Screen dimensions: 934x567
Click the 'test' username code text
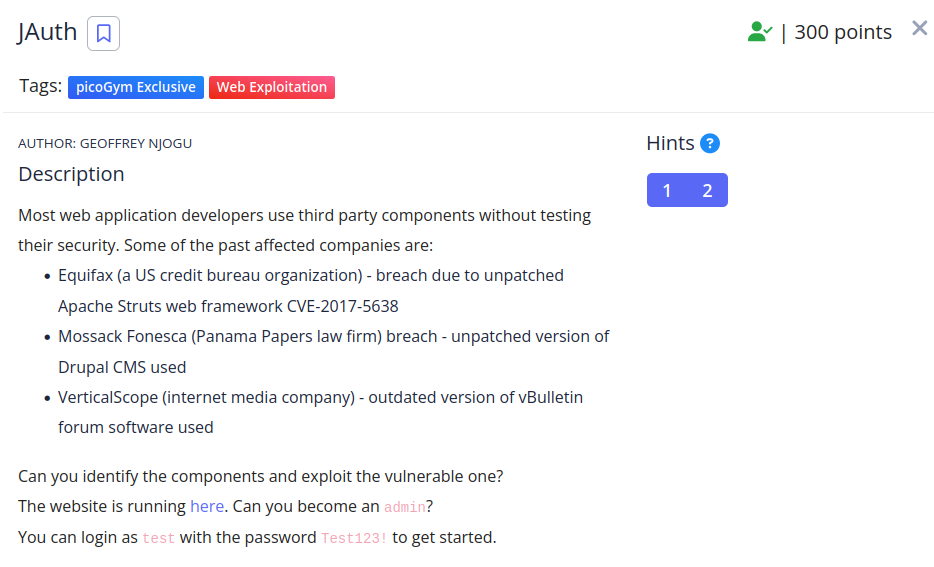point(158,538)
